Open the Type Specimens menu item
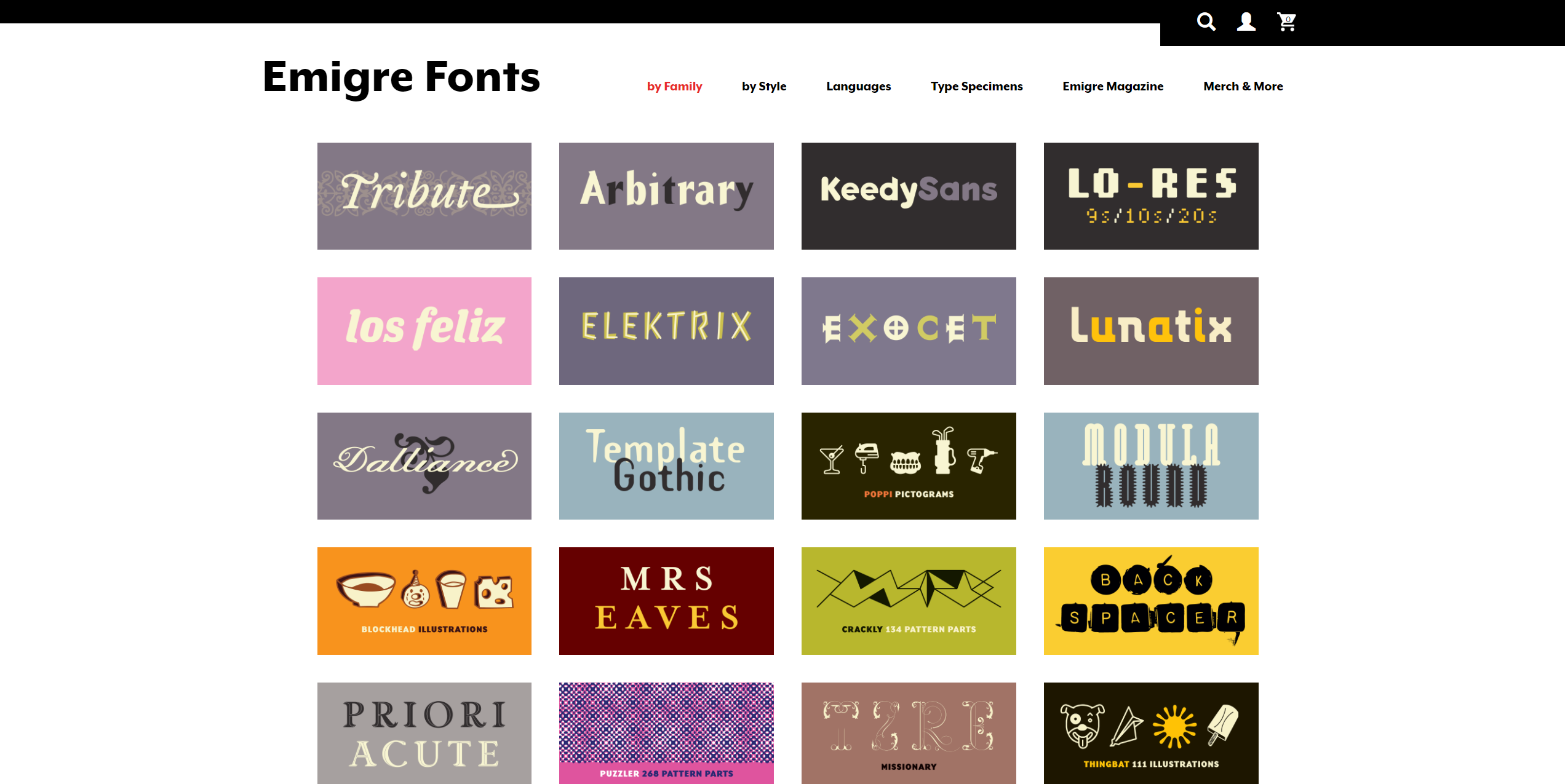Image resolution: width=1565 pixels, height=784 pixels. click(x=976, y=86)
